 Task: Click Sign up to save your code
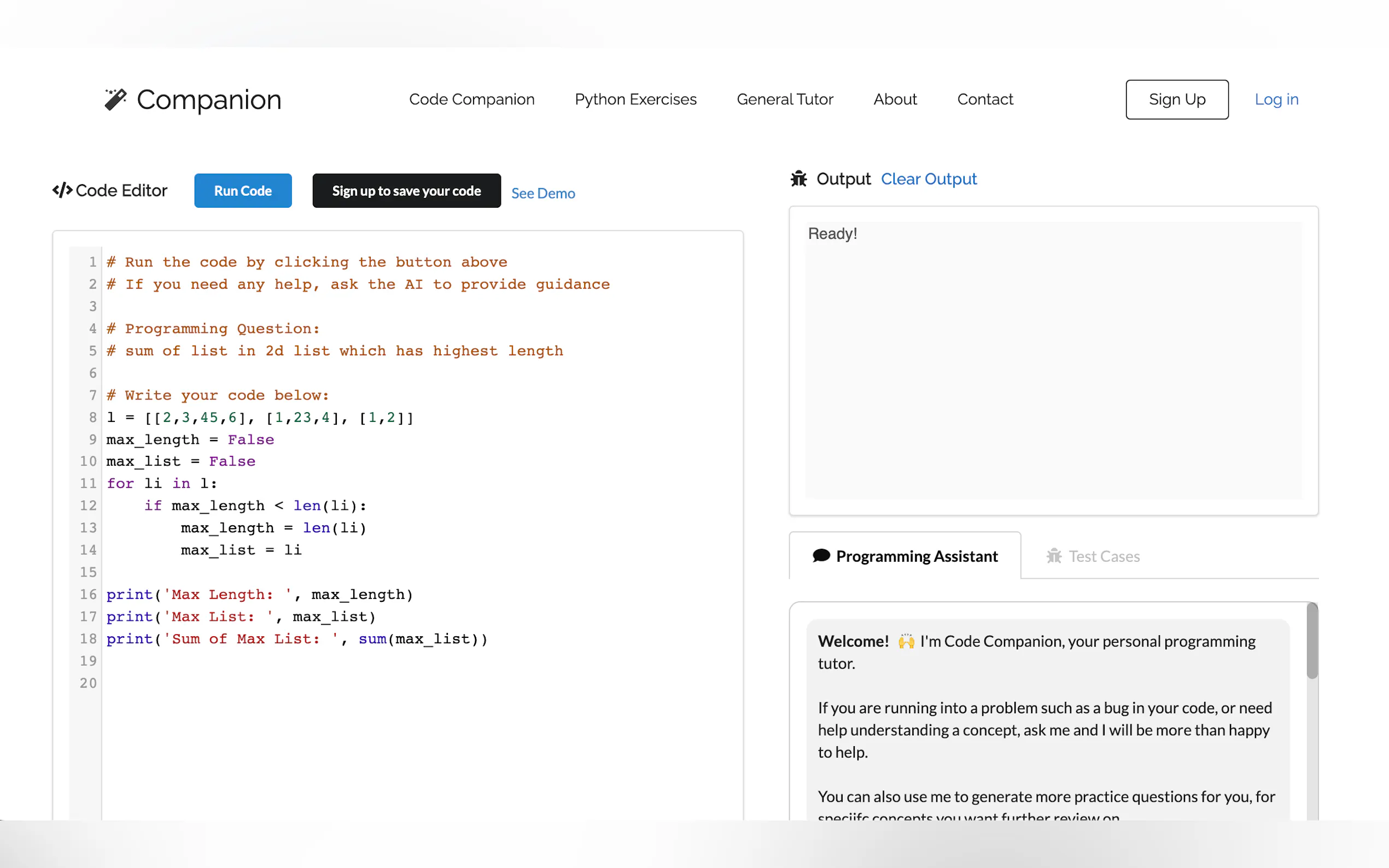point(406,191)
